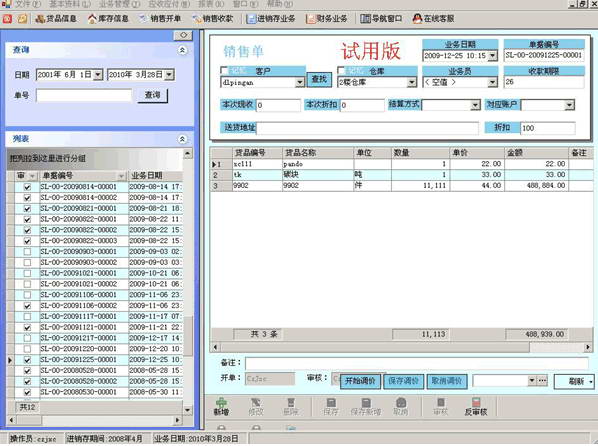The width and height of the screenshot is (598, 446).
Task: Click the 反审核 un-audit icon
Action: (476, 403)
